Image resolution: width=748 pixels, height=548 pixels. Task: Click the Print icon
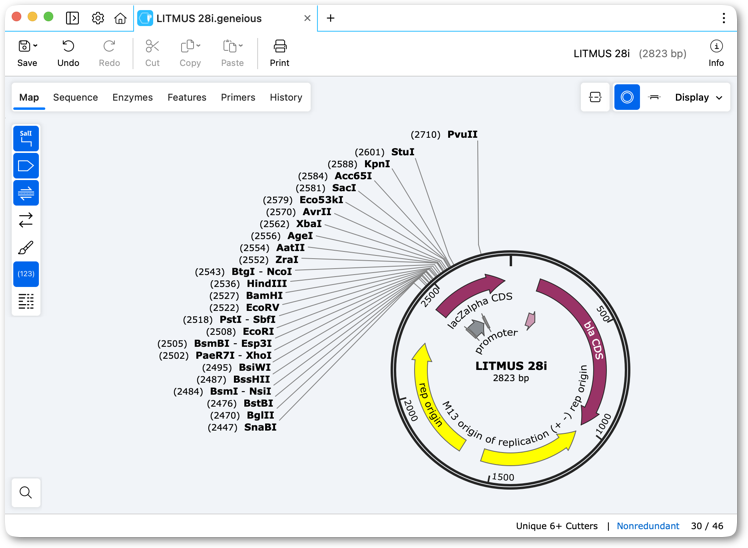[280, 46]
